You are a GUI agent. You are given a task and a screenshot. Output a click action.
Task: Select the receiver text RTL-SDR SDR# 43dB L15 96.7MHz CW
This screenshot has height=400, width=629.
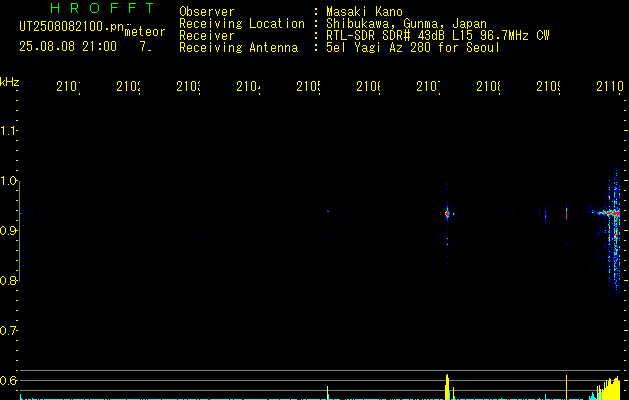point(438,36)
